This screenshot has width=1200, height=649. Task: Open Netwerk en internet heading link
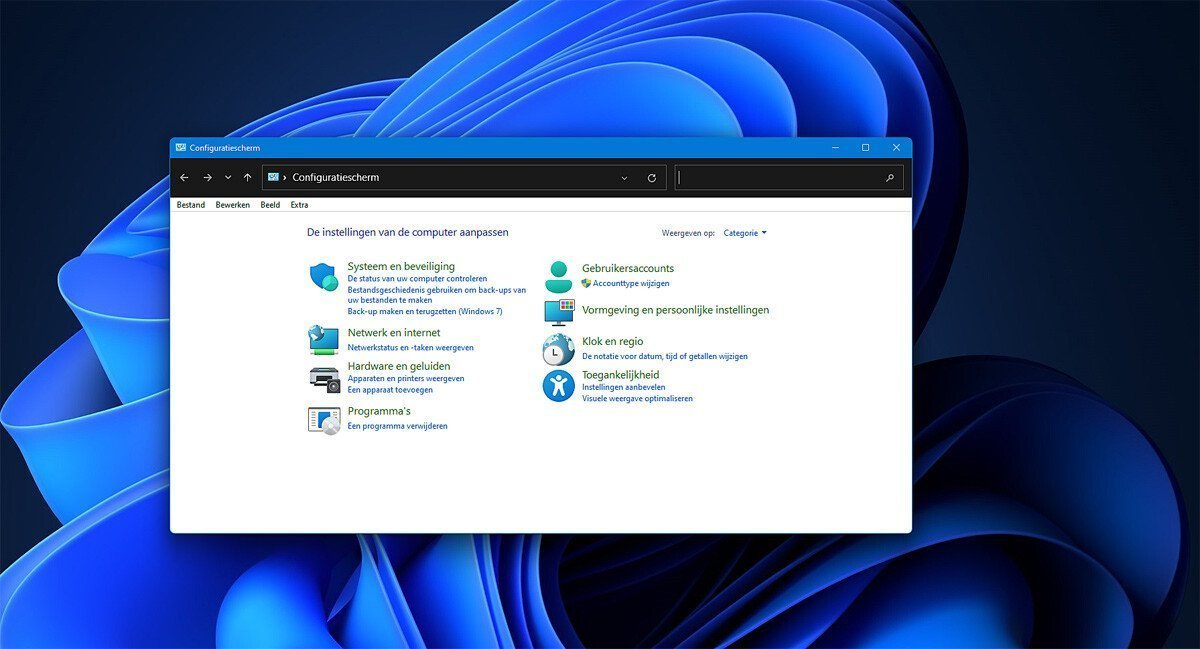pyautogui.click(x=394, y=333)
